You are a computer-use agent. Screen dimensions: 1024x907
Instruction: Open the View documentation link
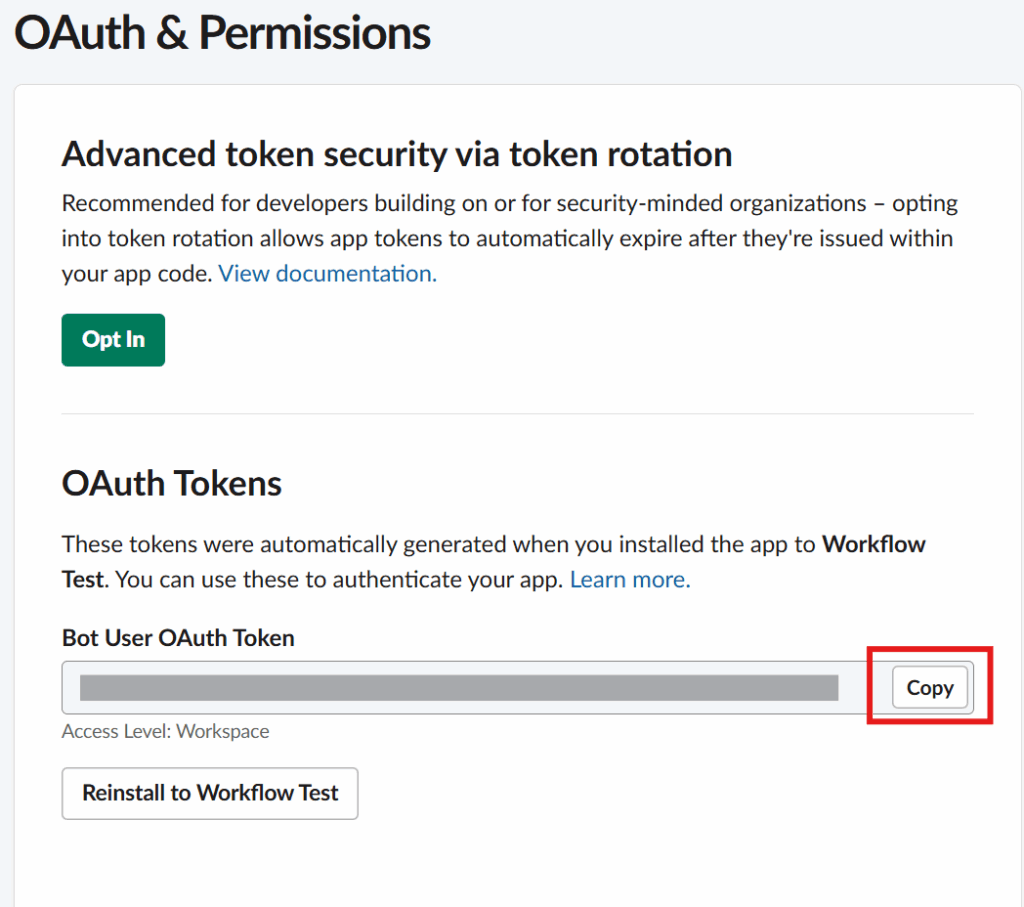[327, 274]
